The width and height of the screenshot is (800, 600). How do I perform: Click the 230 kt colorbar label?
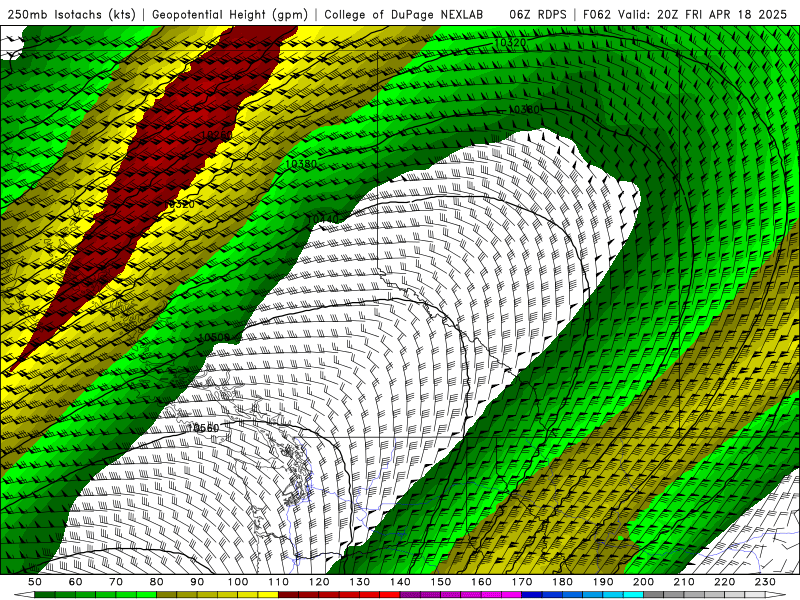pos(766,582)
